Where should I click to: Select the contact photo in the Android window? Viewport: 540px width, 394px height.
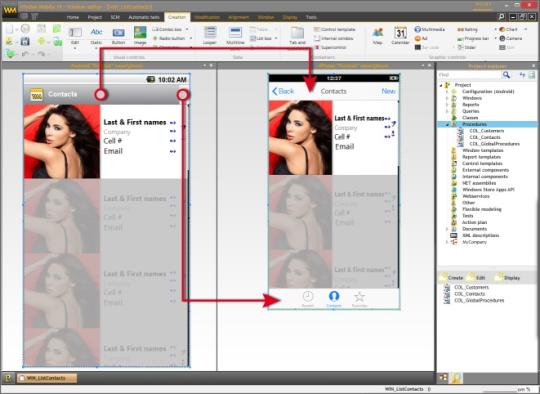[62, 141]
